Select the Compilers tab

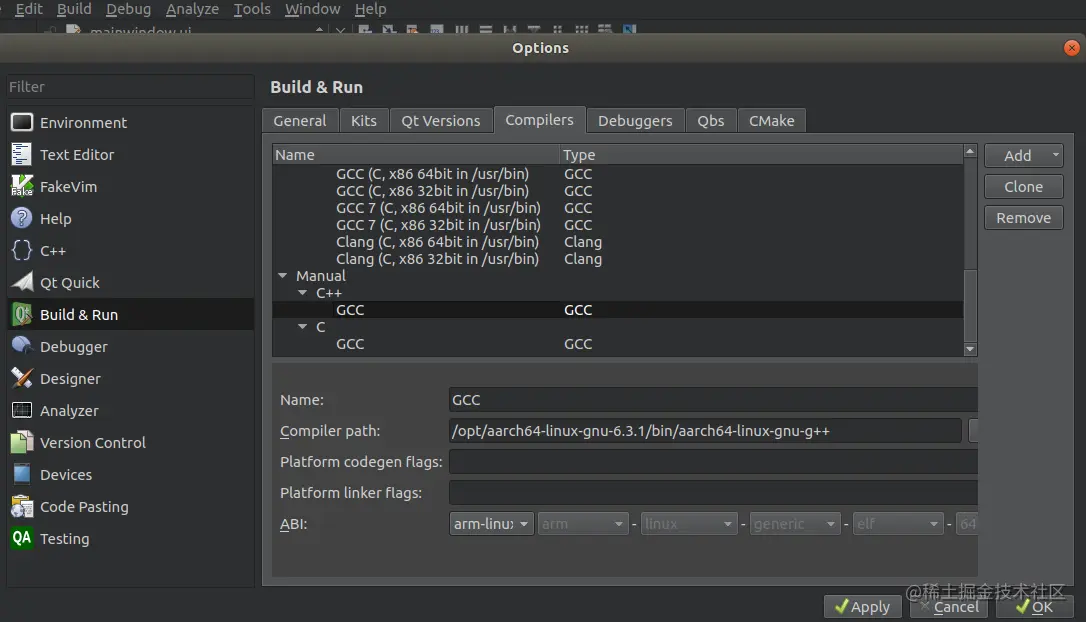click(540, 120)
